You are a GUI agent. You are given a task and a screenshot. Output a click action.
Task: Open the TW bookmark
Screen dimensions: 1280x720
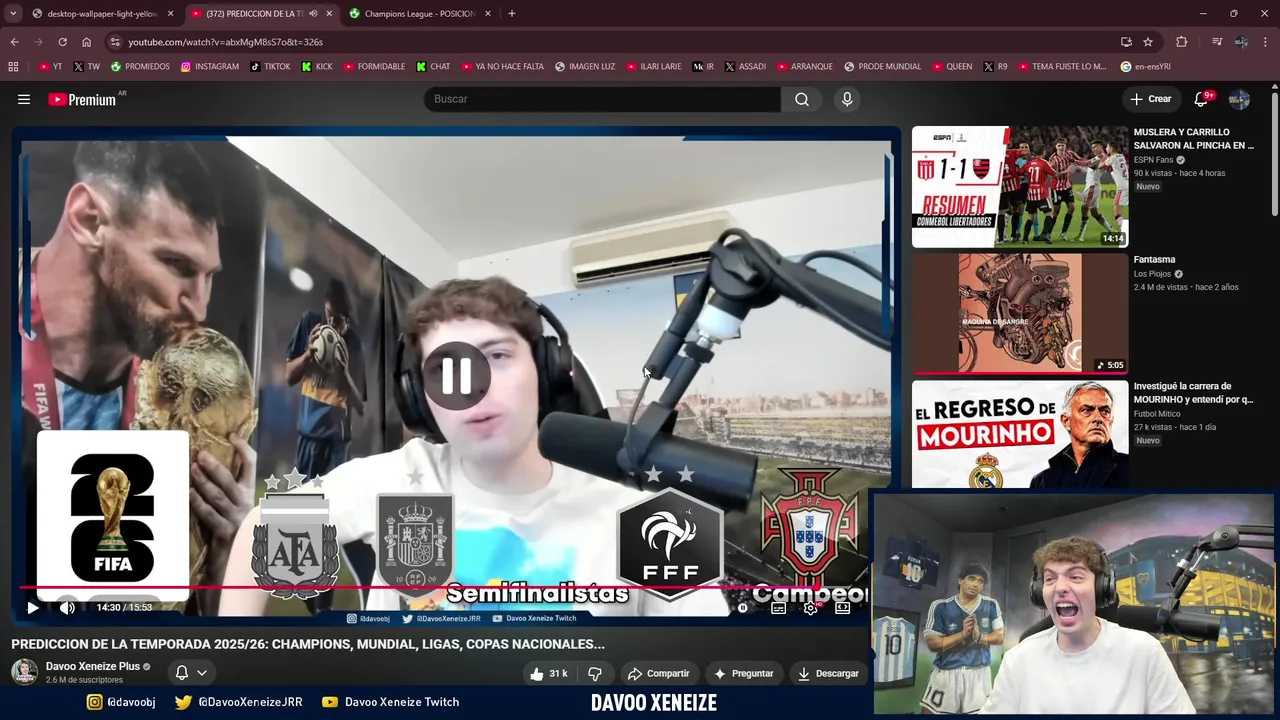[86, 67]
